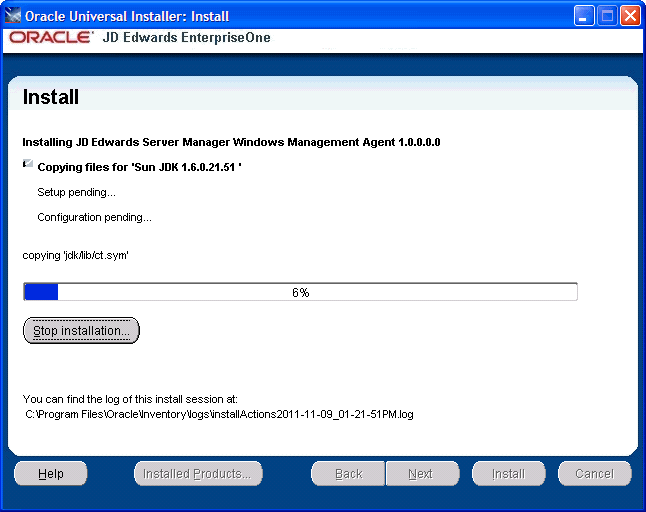Click the 'Installing JD Edwards Server Manager' heading
The image size is (646, 512).
(x=231, y=143)
